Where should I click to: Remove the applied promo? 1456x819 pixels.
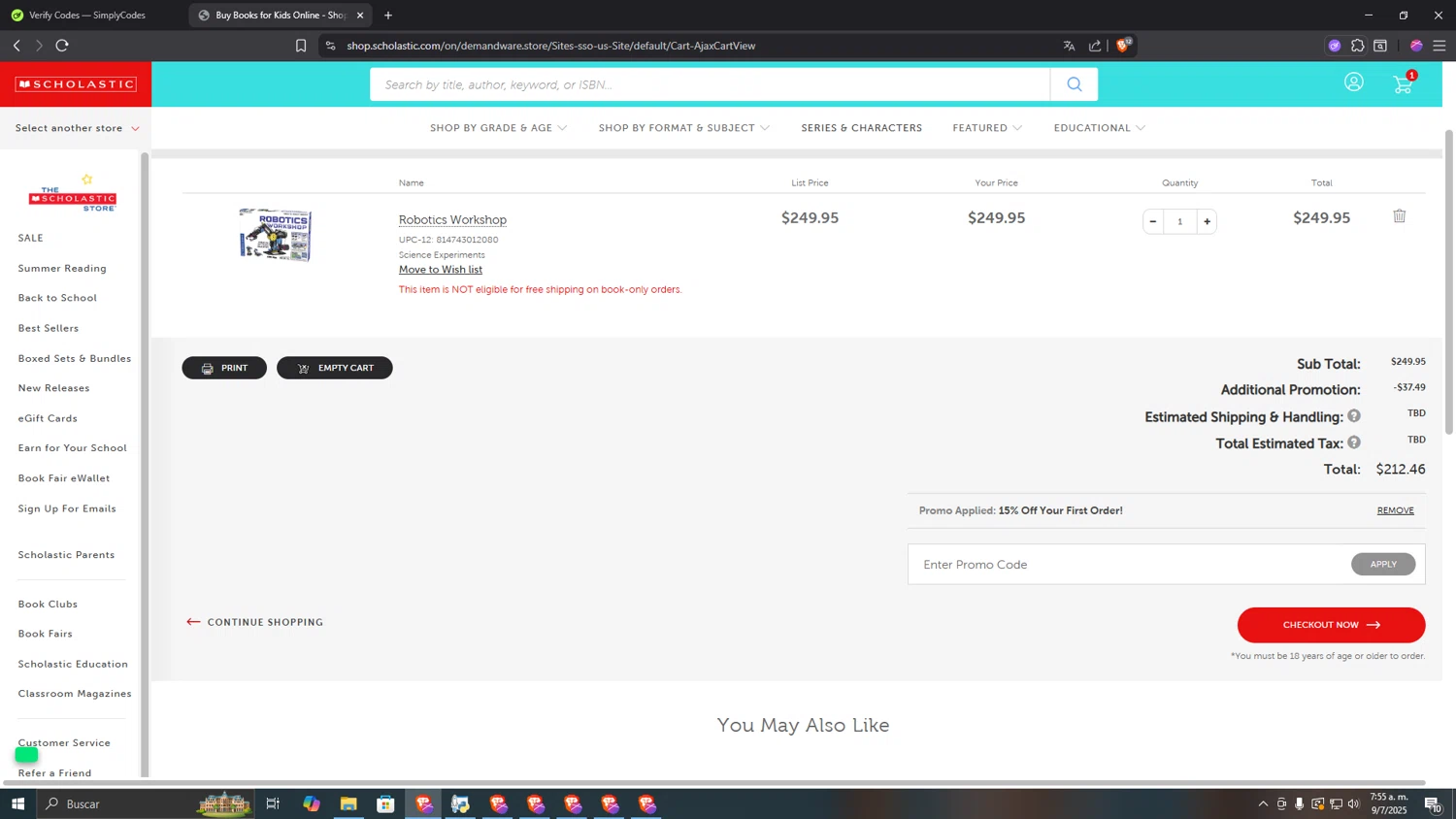click(1395, 510)
